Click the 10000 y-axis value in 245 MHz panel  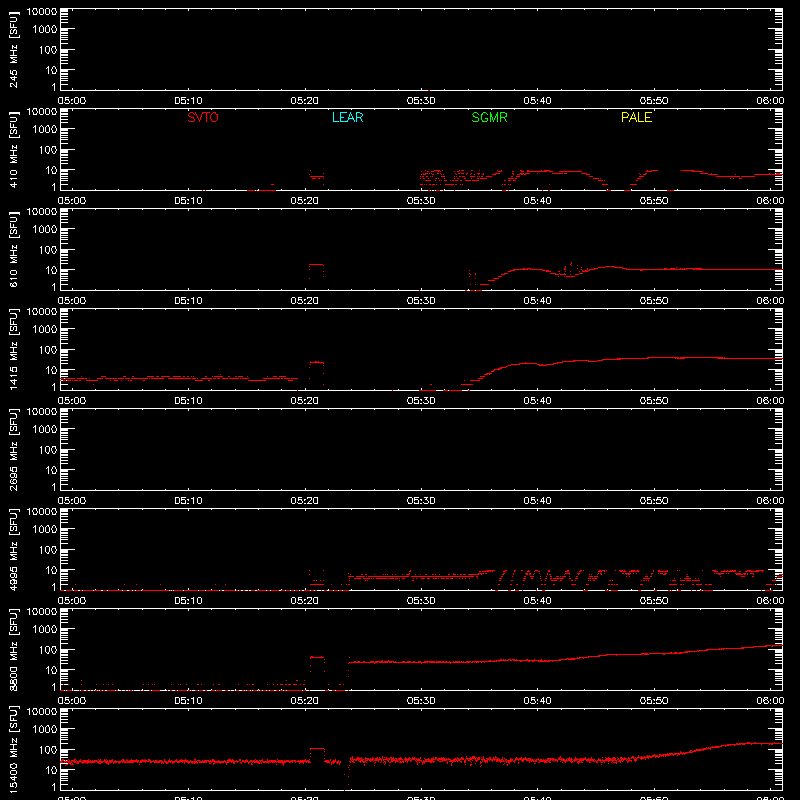tap(42, 12)
